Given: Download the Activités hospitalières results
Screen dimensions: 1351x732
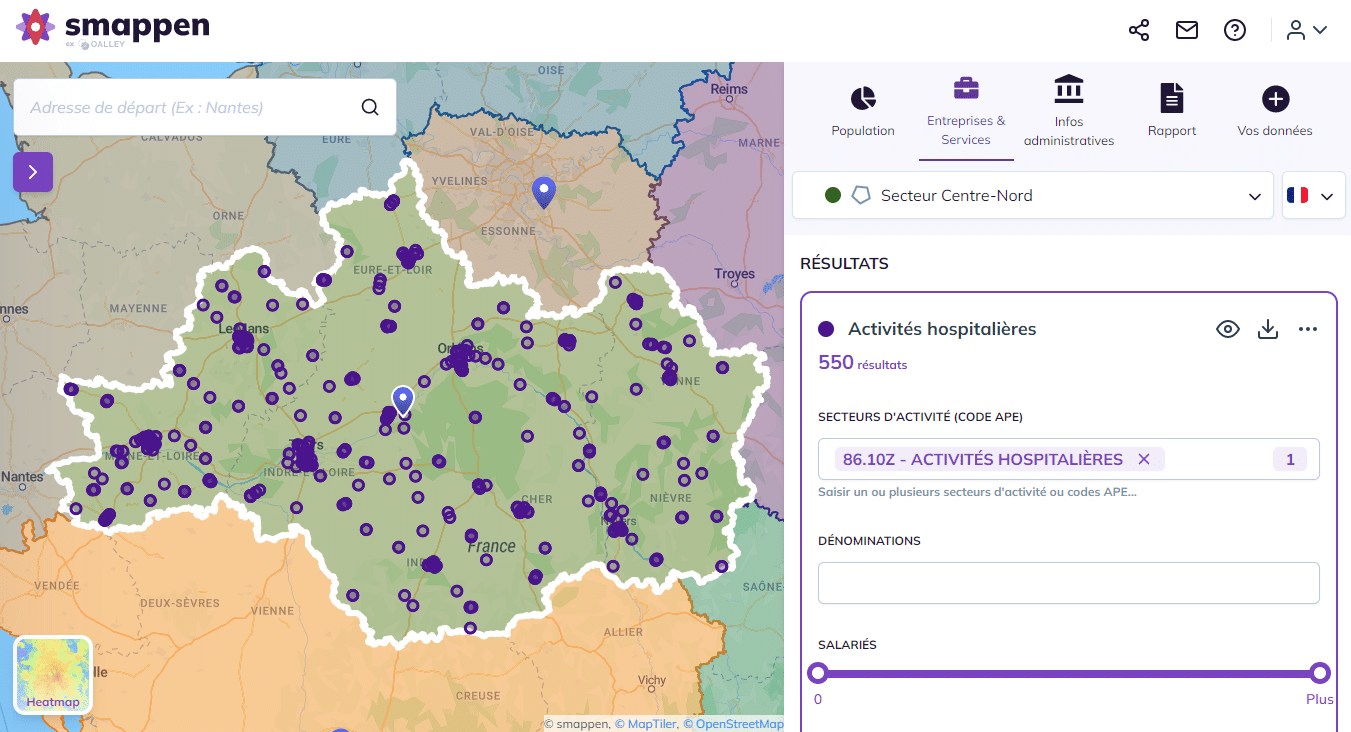Looking at the screenshot, I should [x=1268, y=328].
